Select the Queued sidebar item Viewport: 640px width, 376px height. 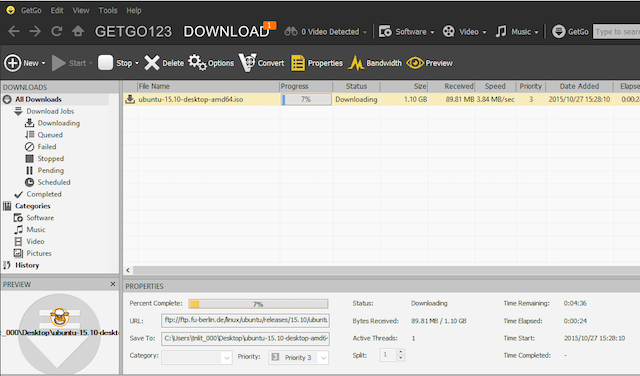(50, 135)
